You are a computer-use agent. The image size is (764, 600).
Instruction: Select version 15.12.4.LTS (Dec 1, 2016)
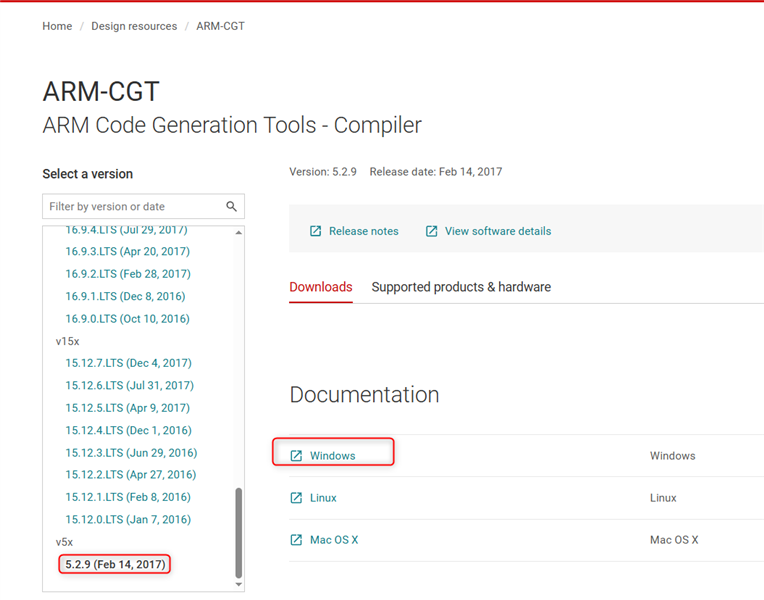coord(129,430)
